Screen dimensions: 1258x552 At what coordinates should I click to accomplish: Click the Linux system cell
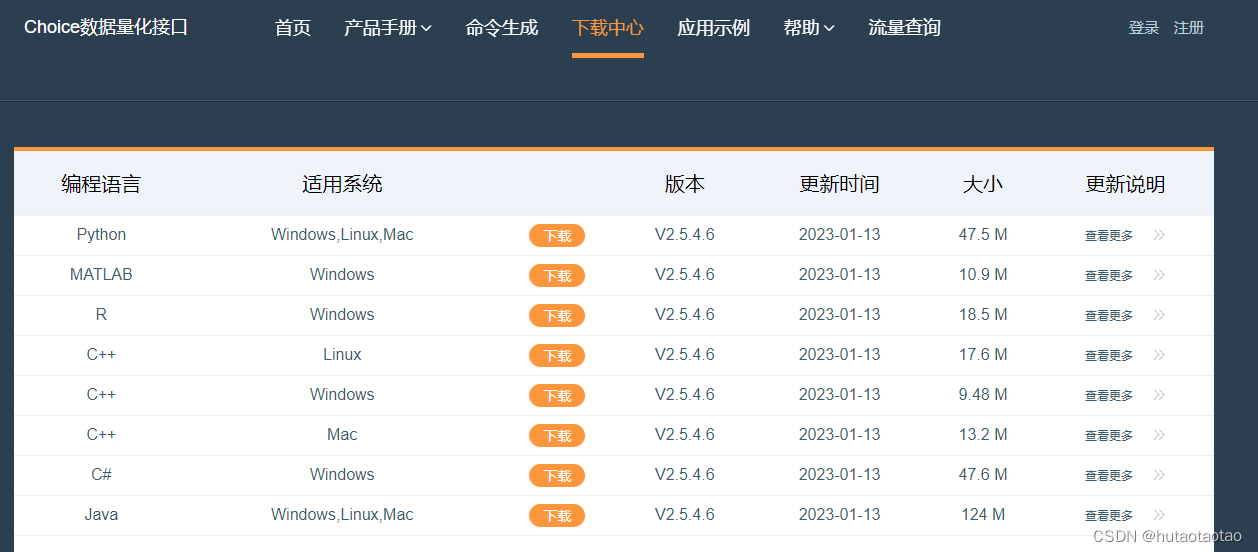click(x=342, y=355)
